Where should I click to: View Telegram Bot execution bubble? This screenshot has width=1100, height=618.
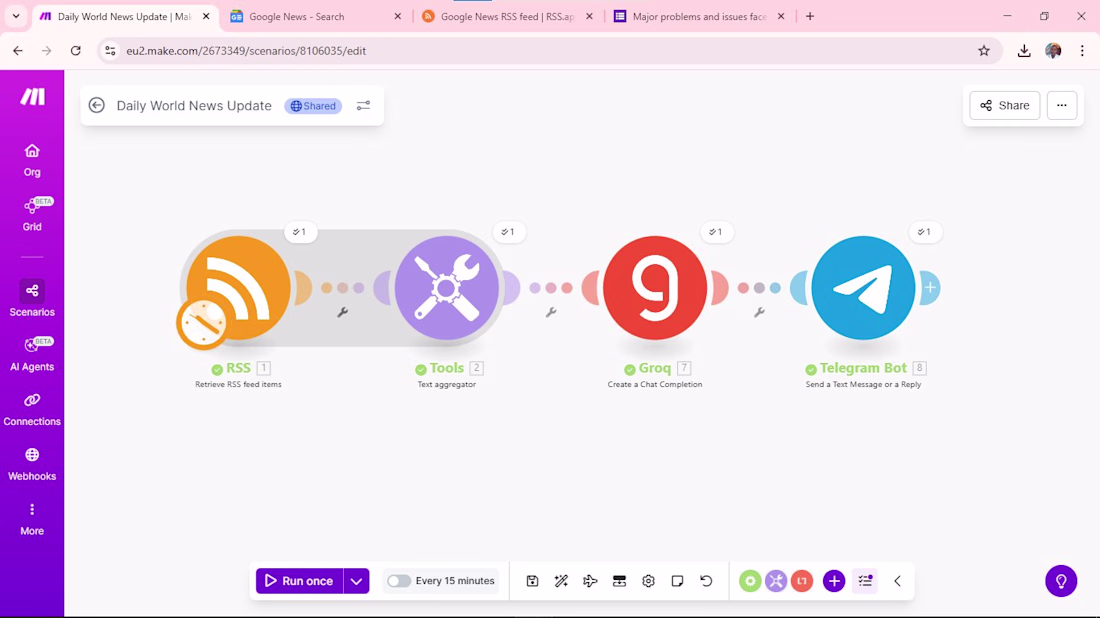pos(925,231)
